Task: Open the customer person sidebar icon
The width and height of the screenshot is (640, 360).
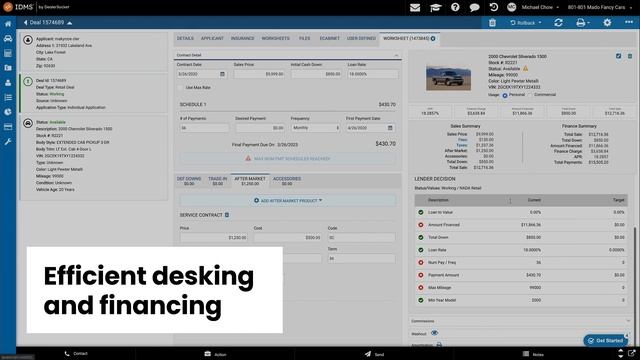Action: [8, 82]
